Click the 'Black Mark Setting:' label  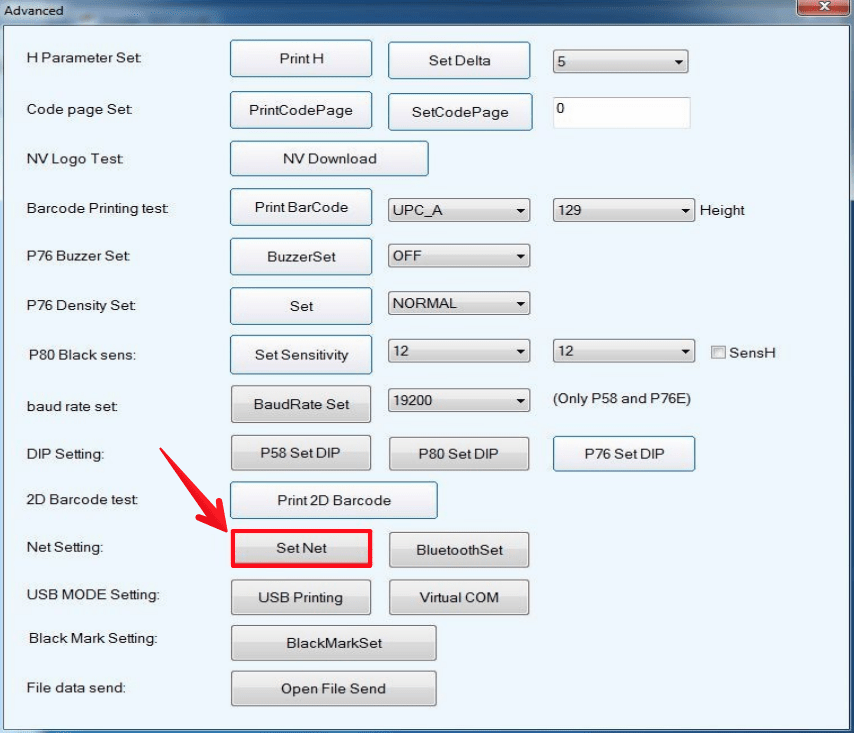[93, 638]
